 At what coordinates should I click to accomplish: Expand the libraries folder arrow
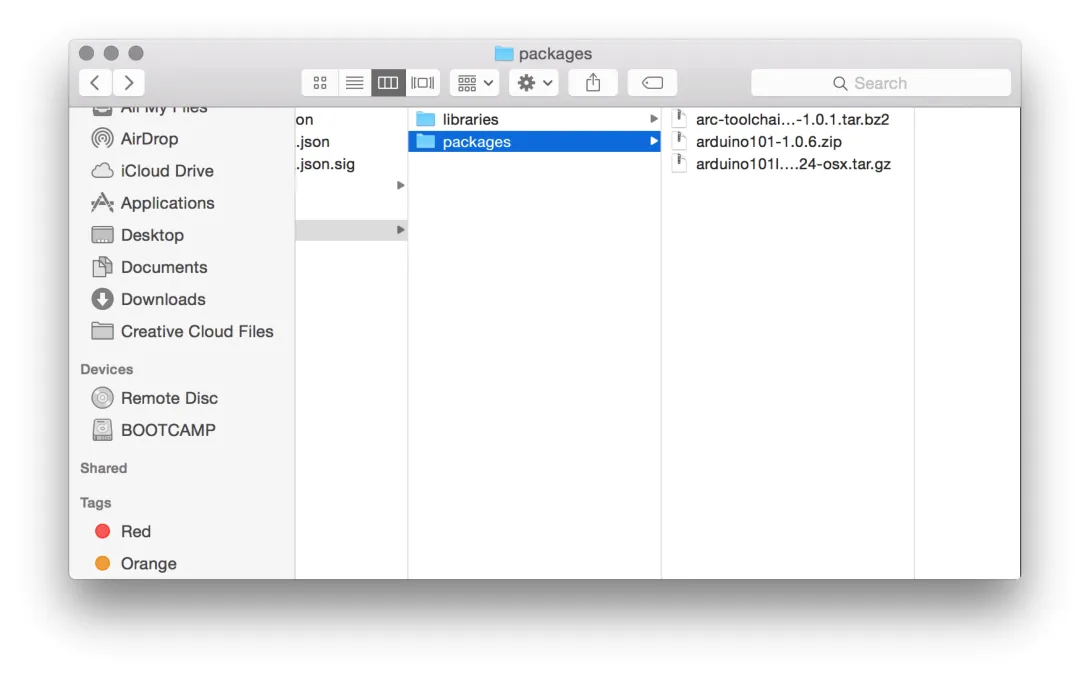click(653, 119)
